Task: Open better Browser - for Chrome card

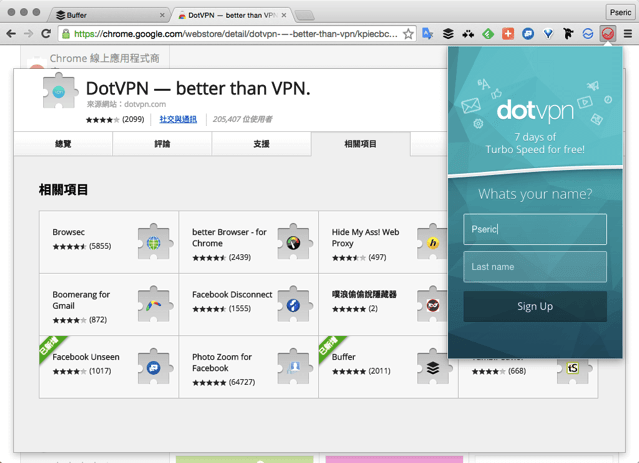Action: (x=249, y=242)
